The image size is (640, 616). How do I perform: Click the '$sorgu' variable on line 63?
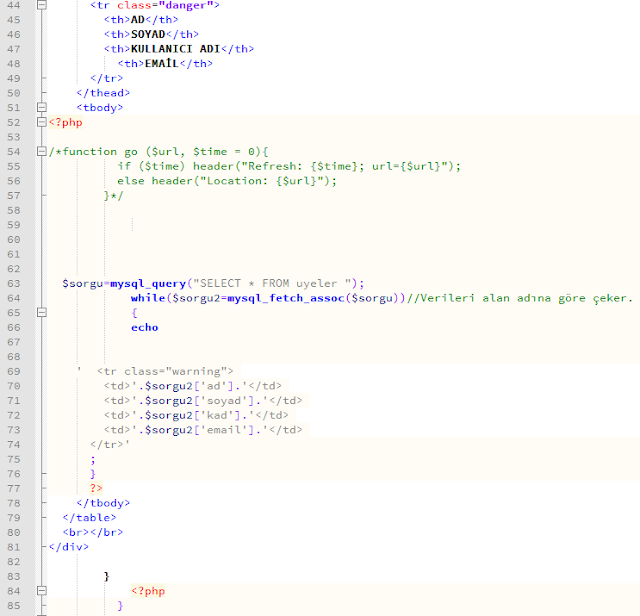click(x=82, y=283)
